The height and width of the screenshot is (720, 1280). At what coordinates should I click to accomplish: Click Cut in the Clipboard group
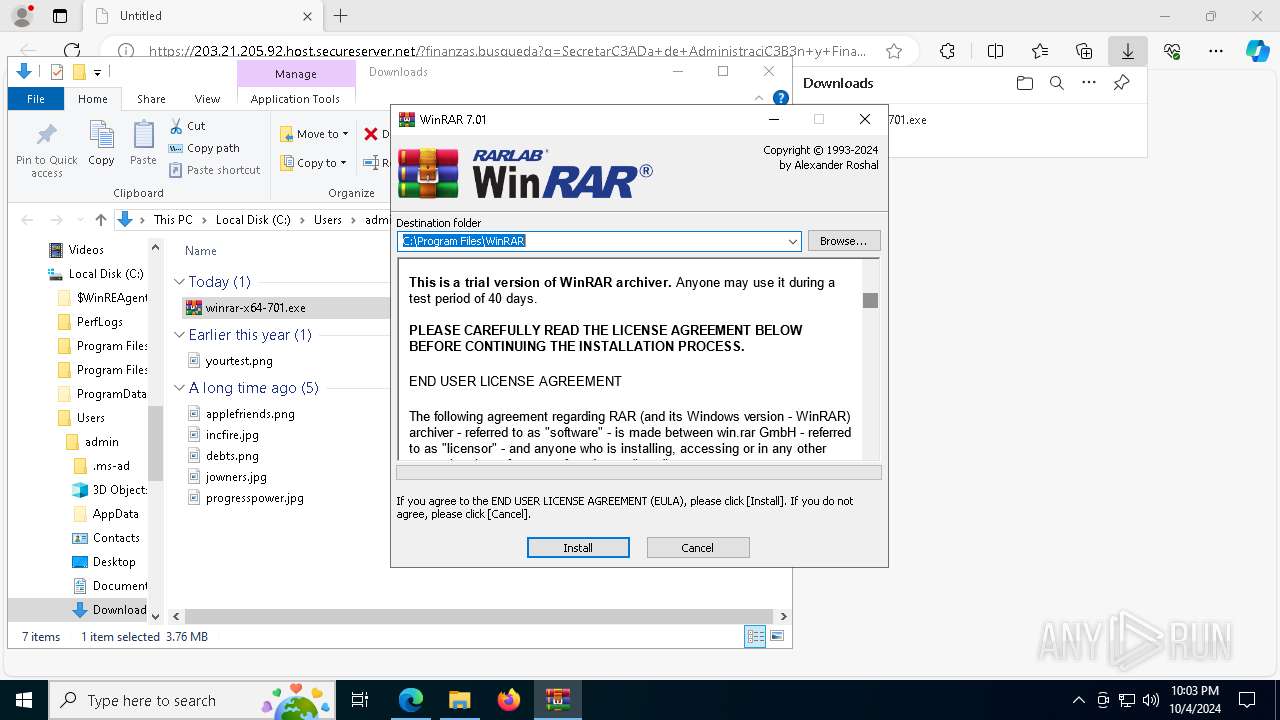(187, 126)
